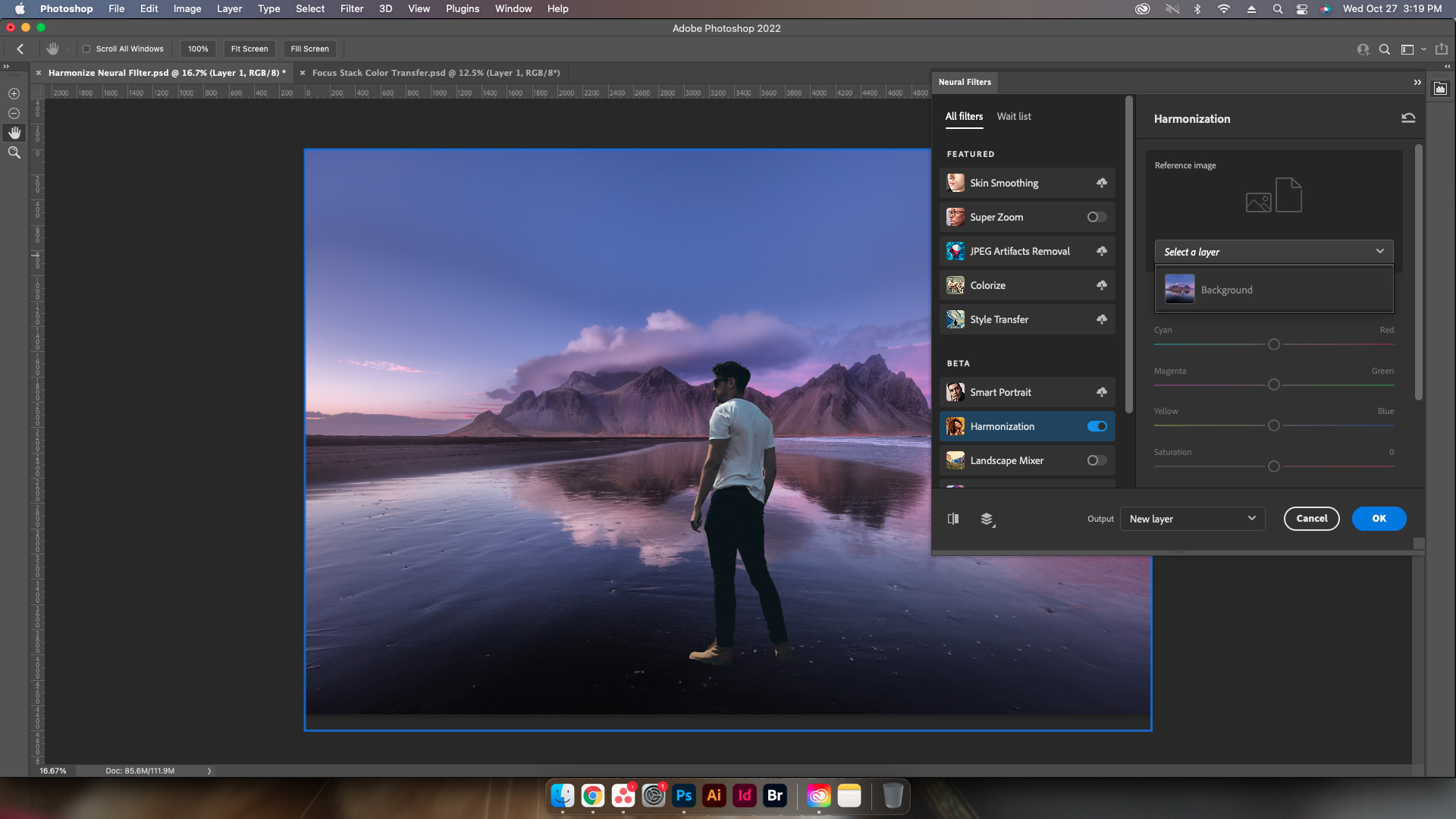
Task: Open the Window menu
Action: point(513,8)
